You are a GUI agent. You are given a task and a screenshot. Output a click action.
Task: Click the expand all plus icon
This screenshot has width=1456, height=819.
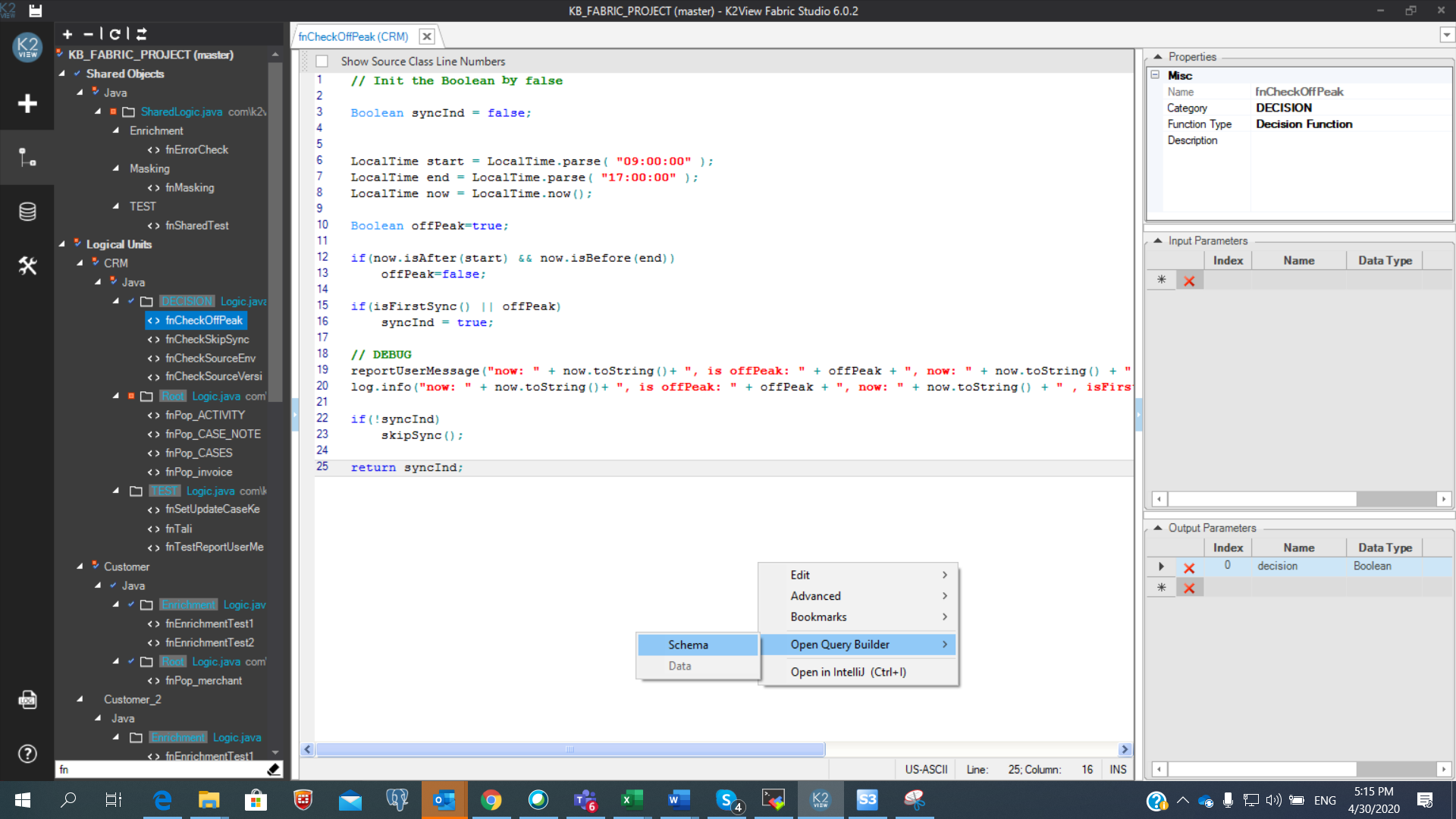[x=67, y=34]
